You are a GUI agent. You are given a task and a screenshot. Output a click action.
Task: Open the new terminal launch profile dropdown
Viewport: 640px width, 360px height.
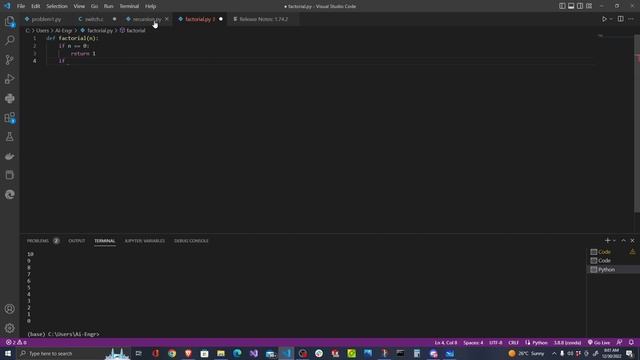(x=614, y=240)
